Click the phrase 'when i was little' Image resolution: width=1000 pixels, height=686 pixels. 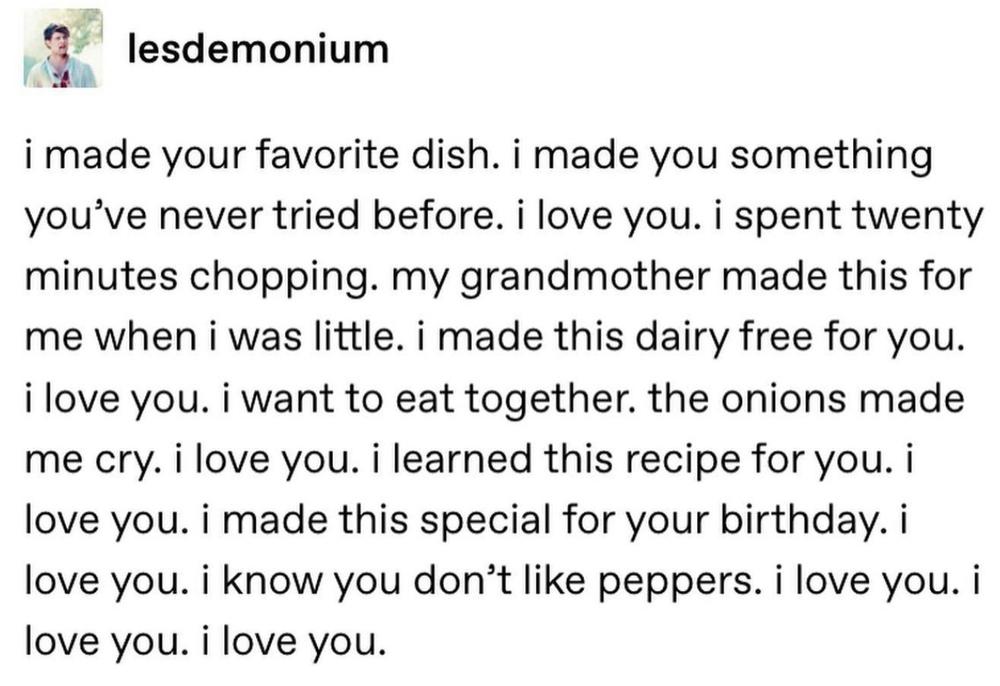[245, 337]
